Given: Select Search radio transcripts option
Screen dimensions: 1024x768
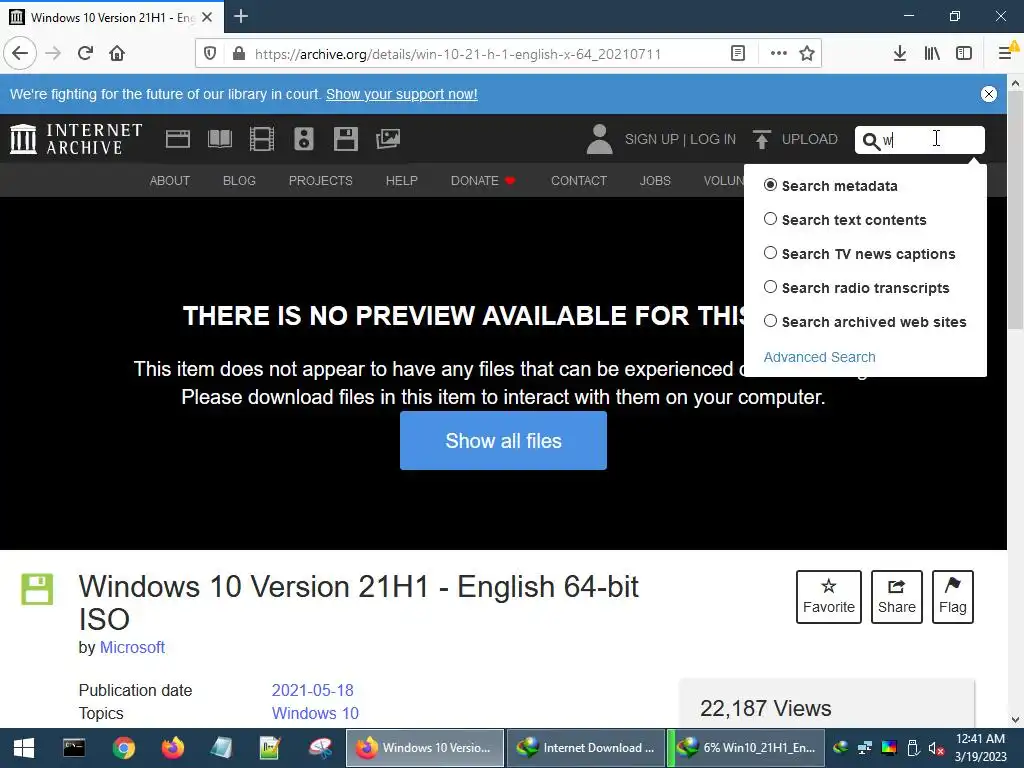Looking at the screenshot, I should (771, 287).
